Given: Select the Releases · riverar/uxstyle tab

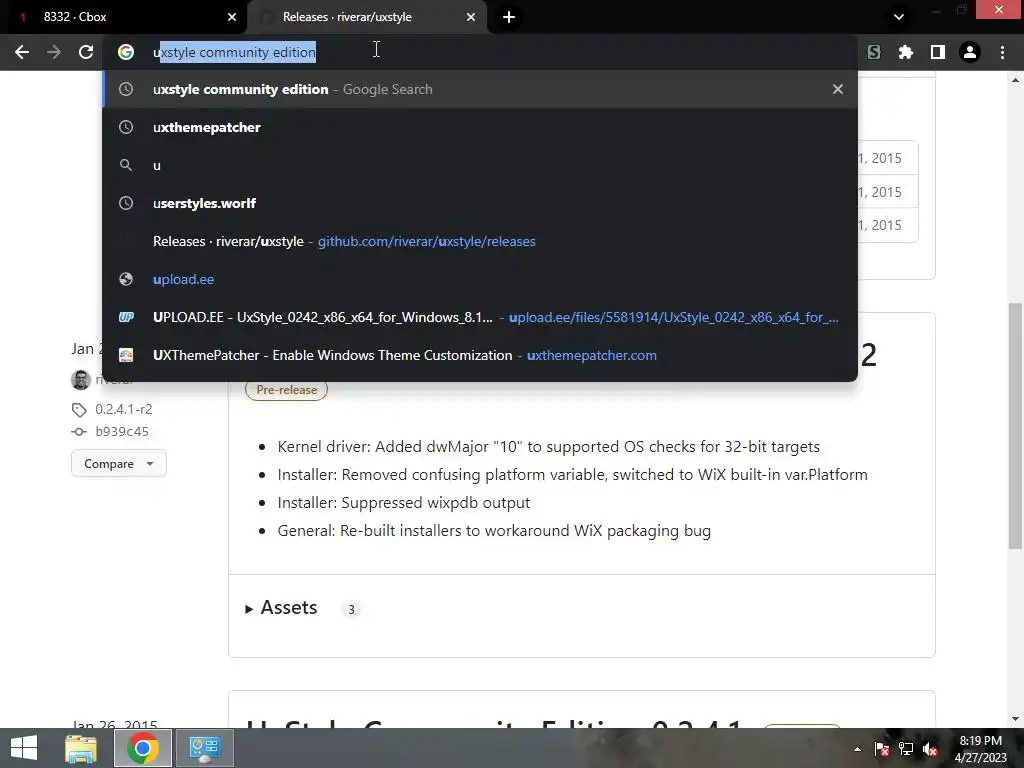Looking at the screenshot, I should pyautogui.click(x=366, y=17).
